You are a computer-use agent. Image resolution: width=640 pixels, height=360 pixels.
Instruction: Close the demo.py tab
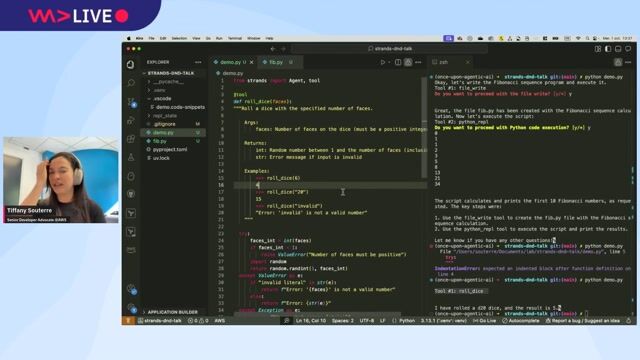click(251, 62)
